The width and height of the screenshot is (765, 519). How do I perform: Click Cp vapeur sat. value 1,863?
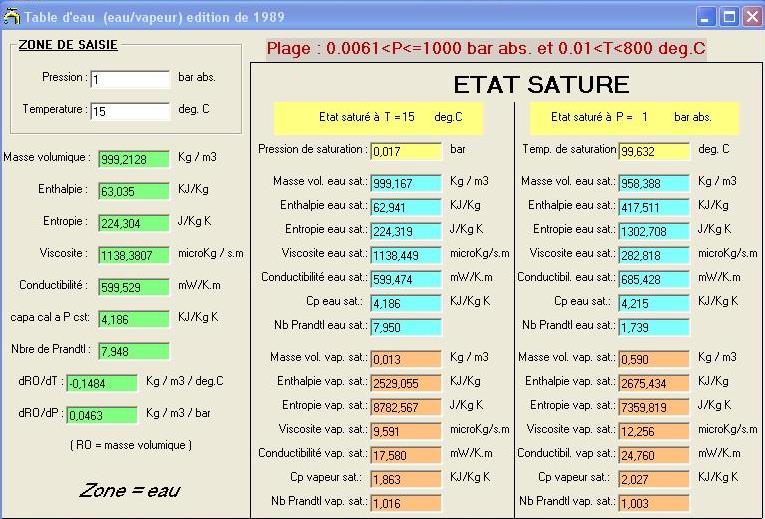click(406, 479)
